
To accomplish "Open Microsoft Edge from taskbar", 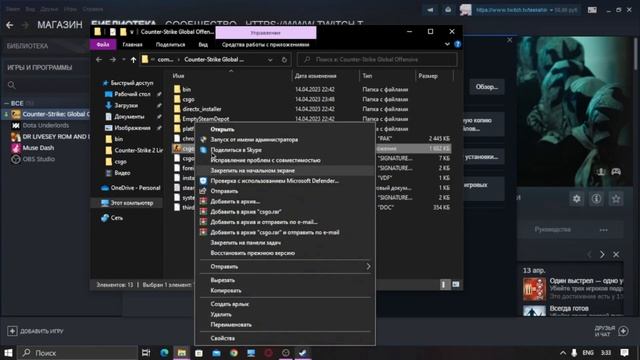I will (164, 353).
